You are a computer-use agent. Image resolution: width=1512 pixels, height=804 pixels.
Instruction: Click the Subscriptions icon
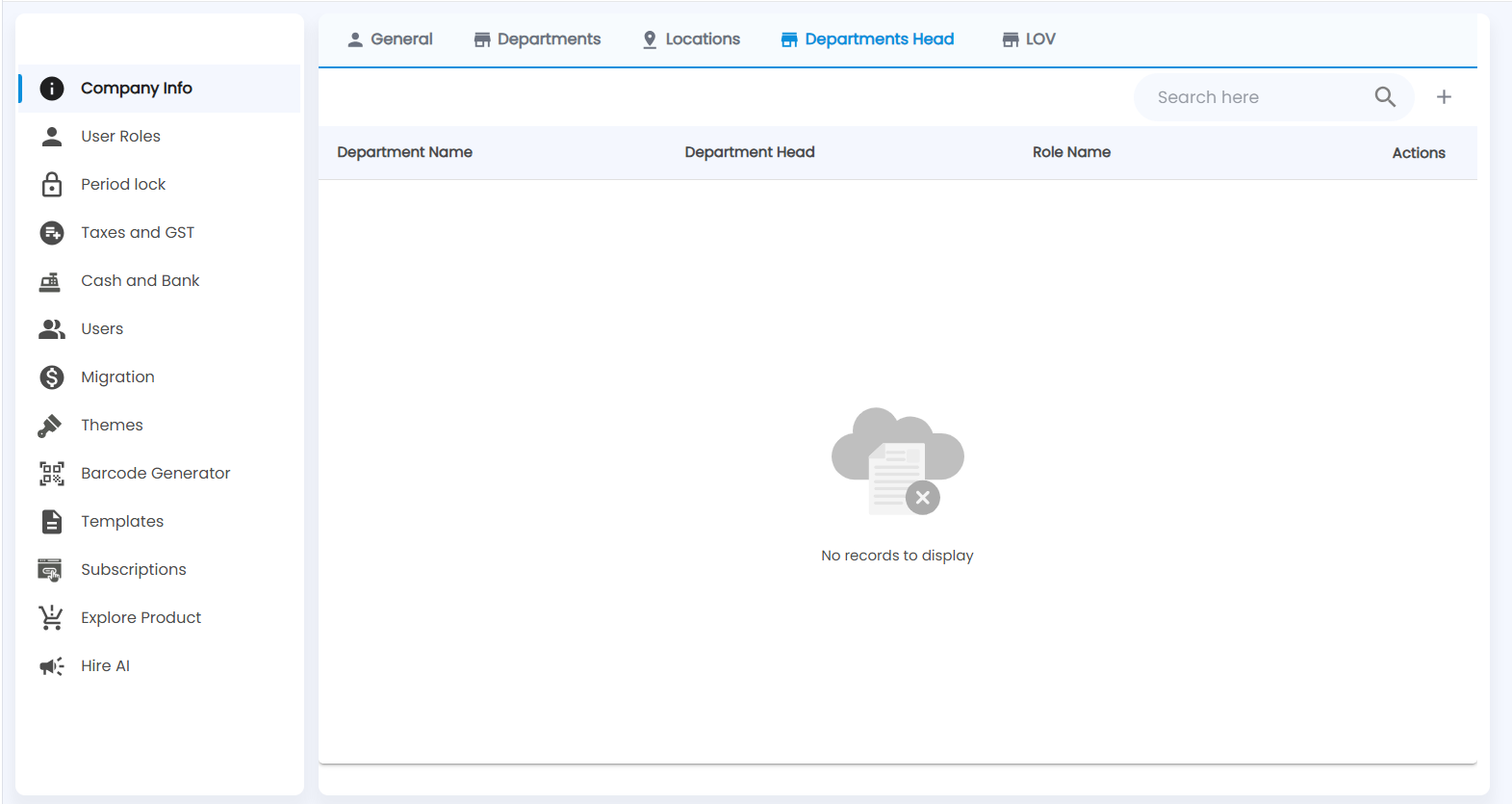click(50, 570)
